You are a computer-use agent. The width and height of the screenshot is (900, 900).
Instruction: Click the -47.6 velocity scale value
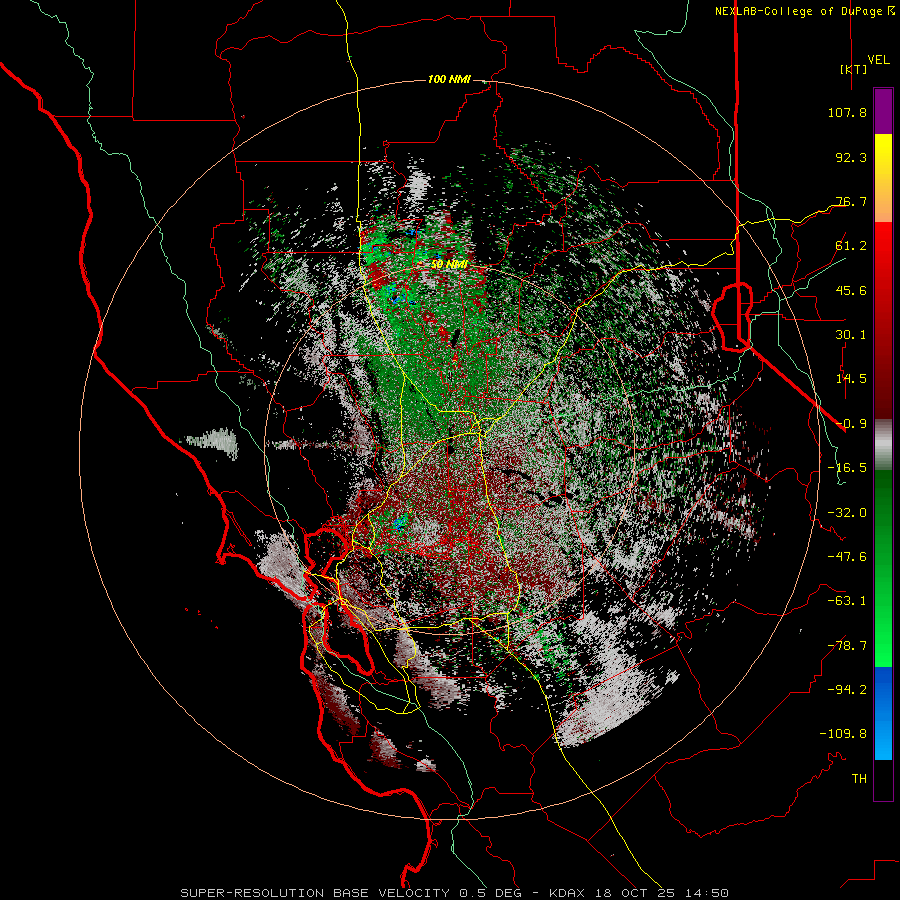(x=847, y=557)
